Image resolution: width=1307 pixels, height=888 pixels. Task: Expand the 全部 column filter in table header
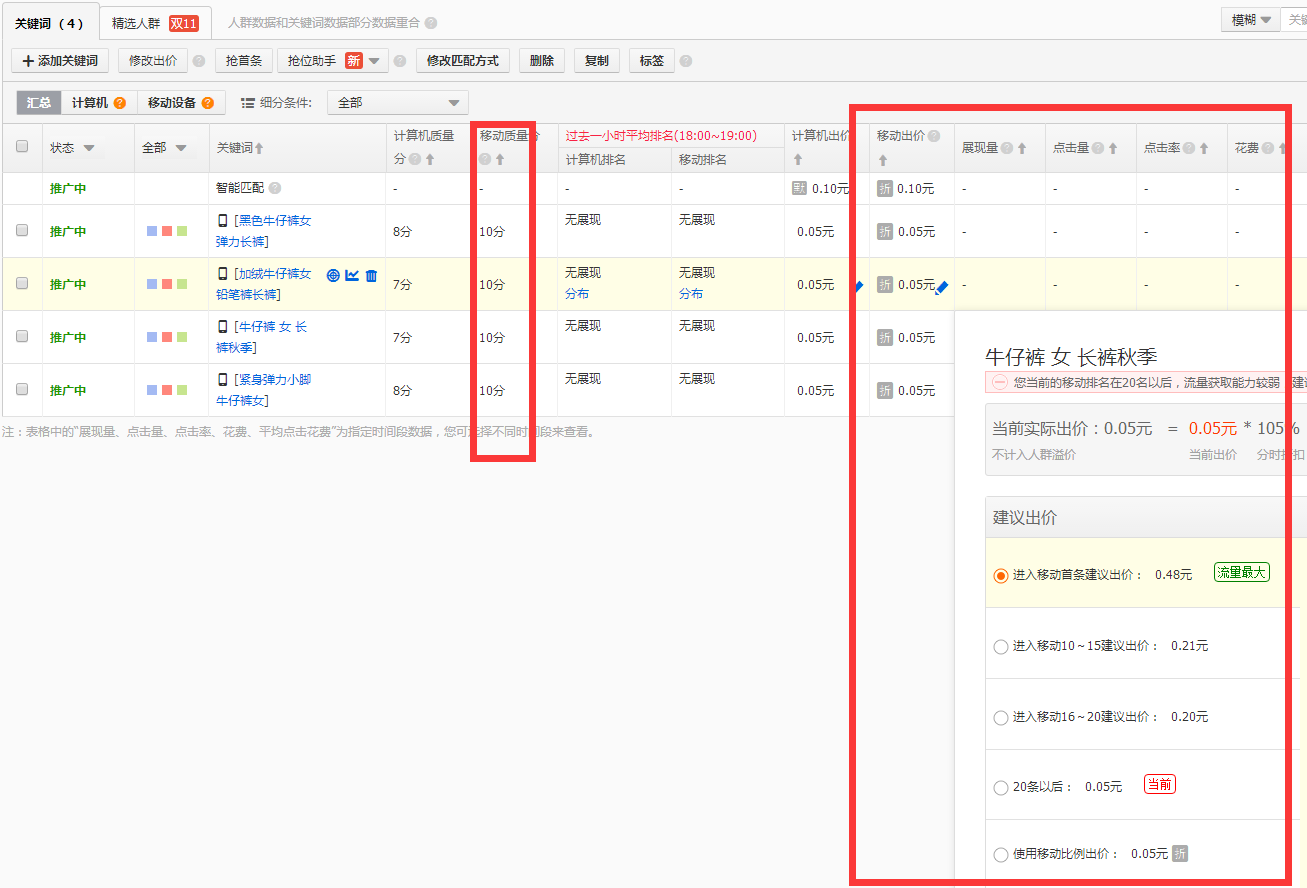coord(181,148)
